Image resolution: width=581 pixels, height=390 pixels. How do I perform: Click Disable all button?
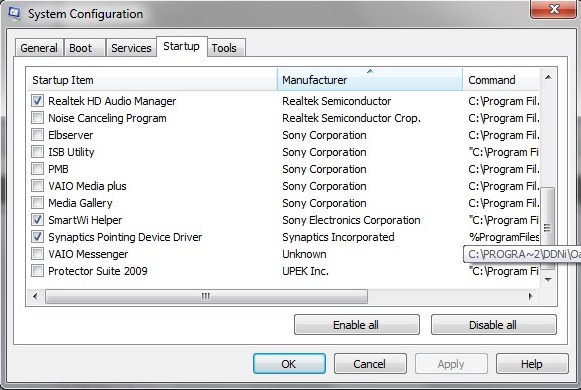click(493, 325)
